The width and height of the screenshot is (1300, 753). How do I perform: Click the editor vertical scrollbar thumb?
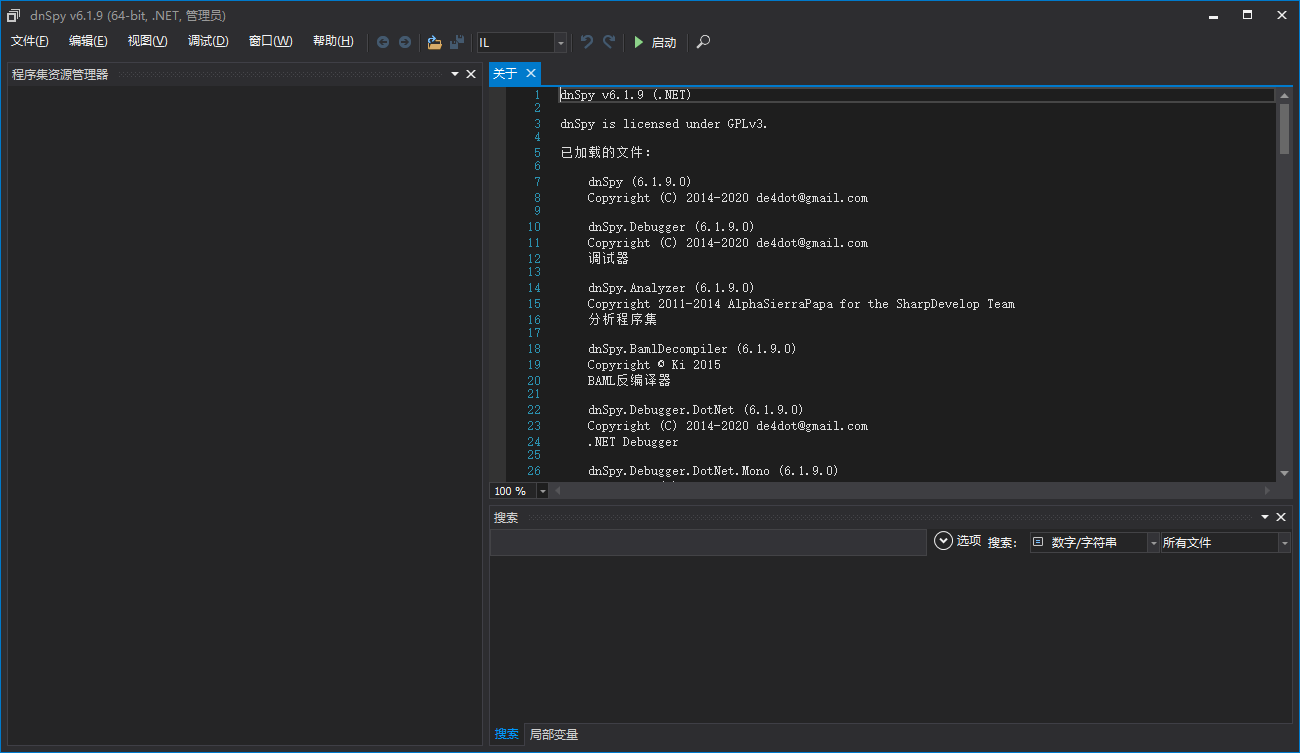pos(1284,128)
